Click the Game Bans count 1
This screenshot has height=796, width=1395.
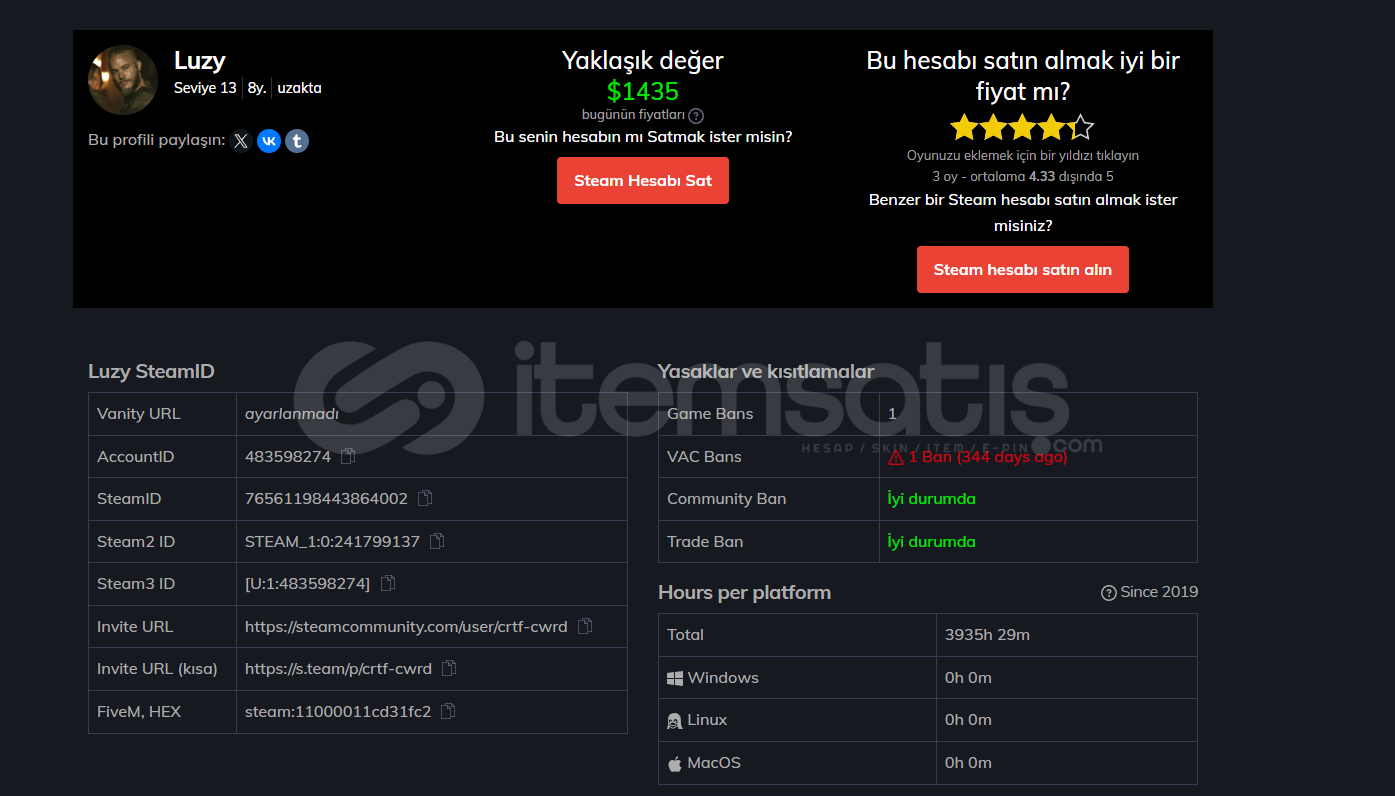pos(892,414)
